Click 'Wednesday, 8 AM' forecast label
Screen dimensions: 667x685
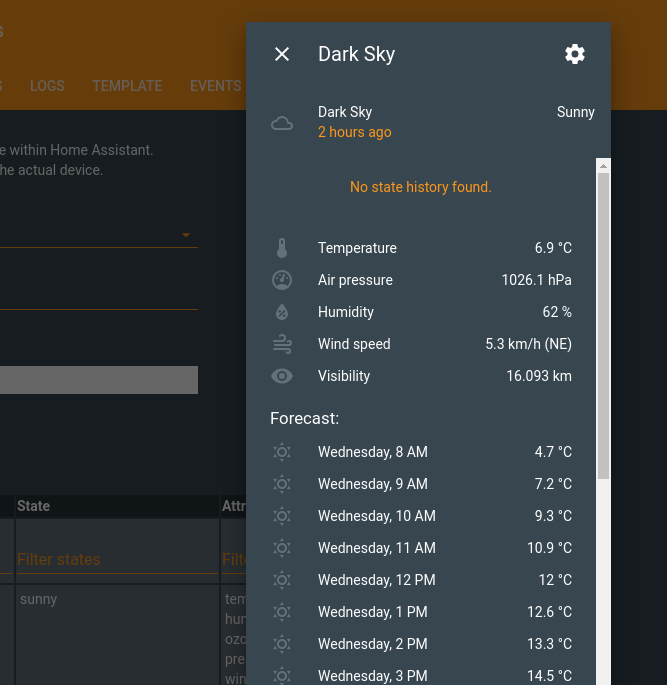pyautogui.click(x=373, y=452)
